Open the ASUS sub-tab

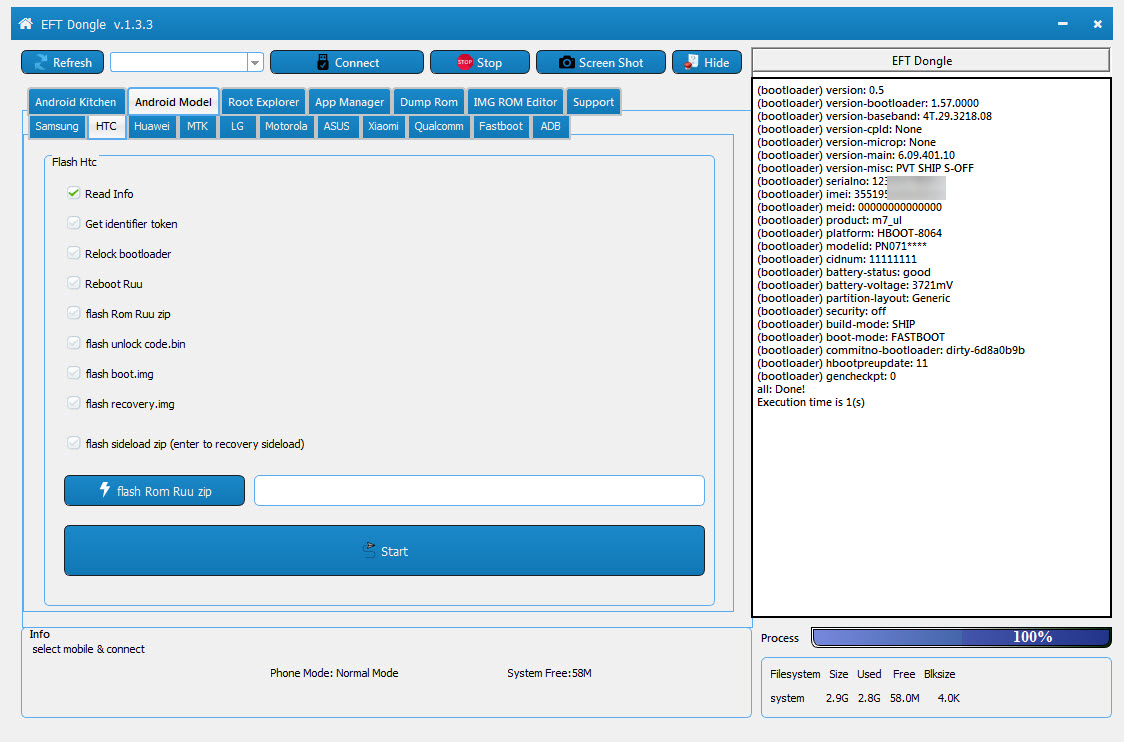tap(337, 126)
